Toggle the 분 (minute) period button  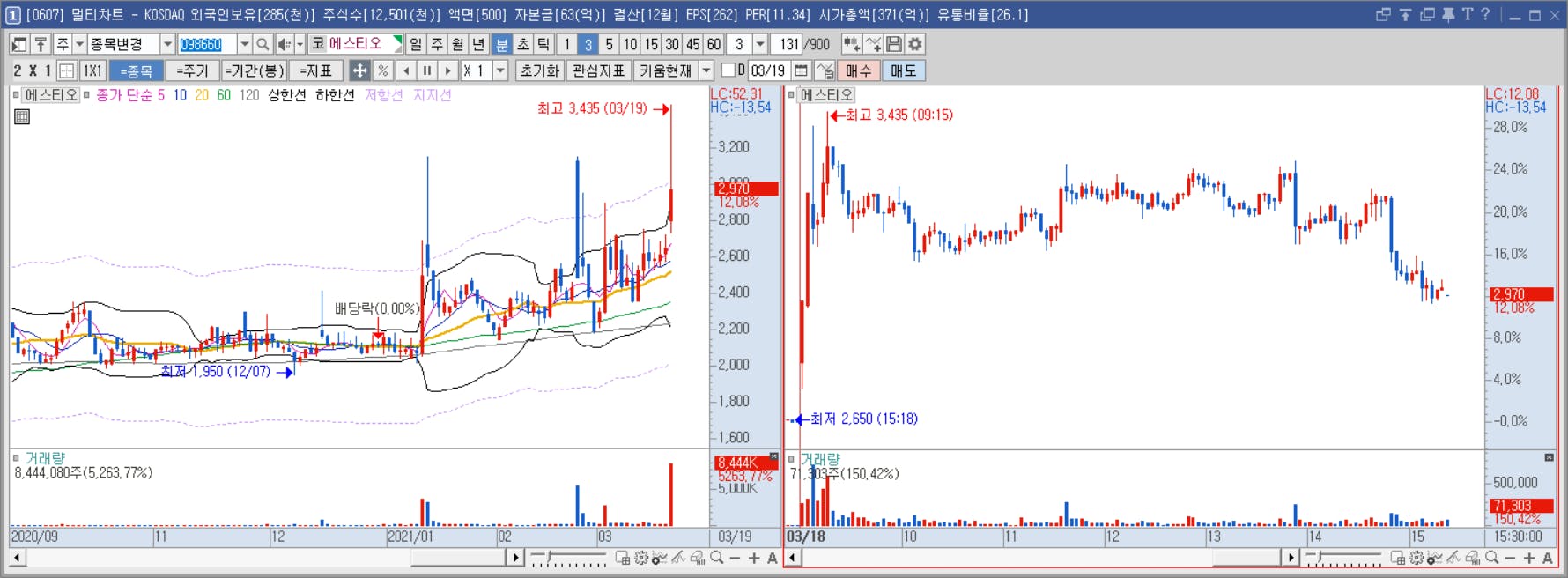501,44
